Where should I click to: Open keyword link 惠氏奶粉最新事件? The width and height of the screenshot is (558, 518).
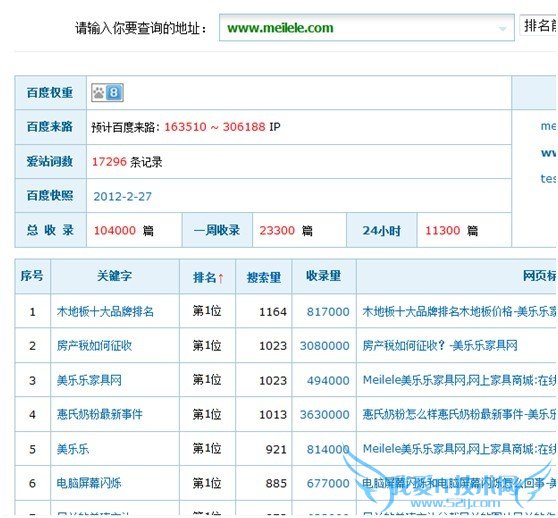[x=100, y=414]
